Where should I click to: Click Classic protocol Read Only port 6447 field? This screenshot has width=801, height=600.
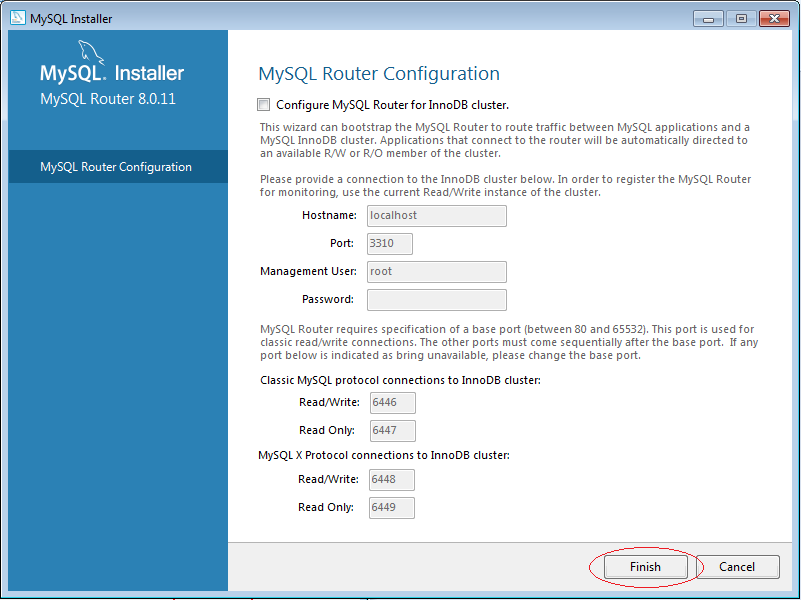pos(392,430)
